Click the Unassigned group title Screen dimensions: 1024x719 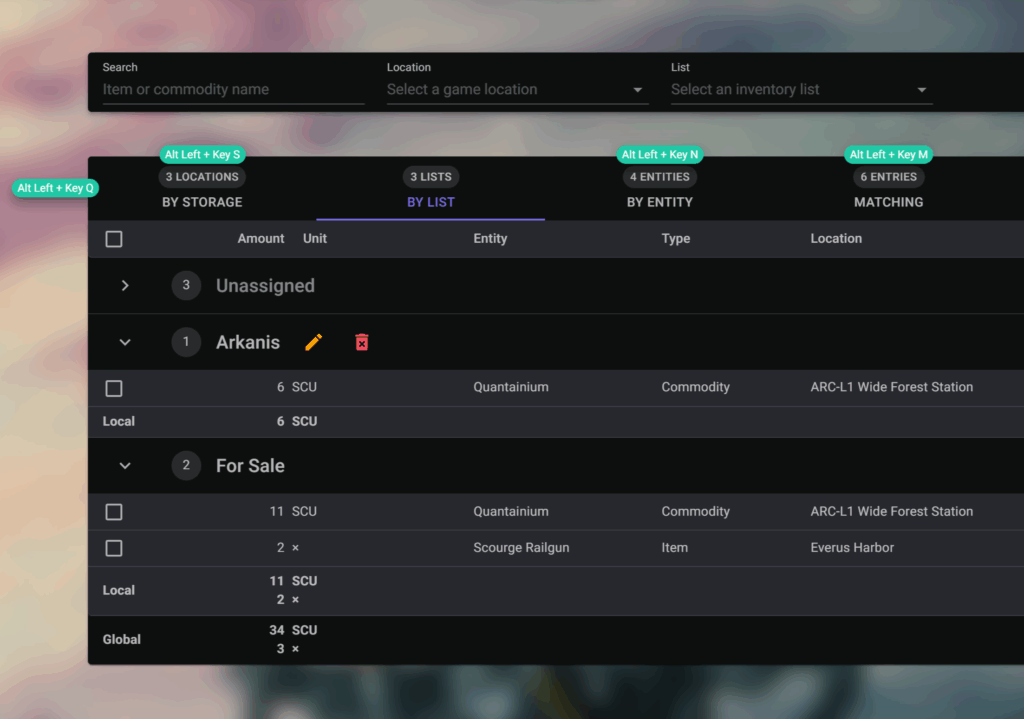265,285
